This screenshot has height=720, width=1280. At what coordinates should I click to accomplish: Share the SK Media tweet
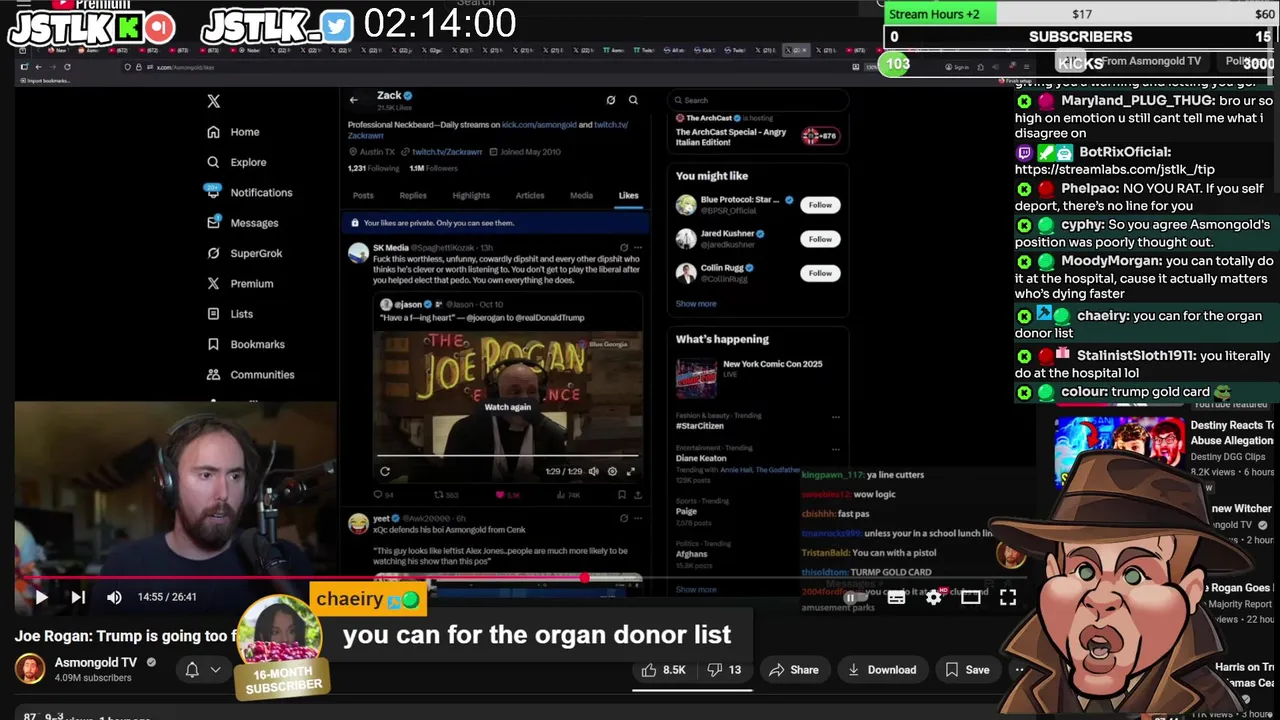(x=638, y=495)
